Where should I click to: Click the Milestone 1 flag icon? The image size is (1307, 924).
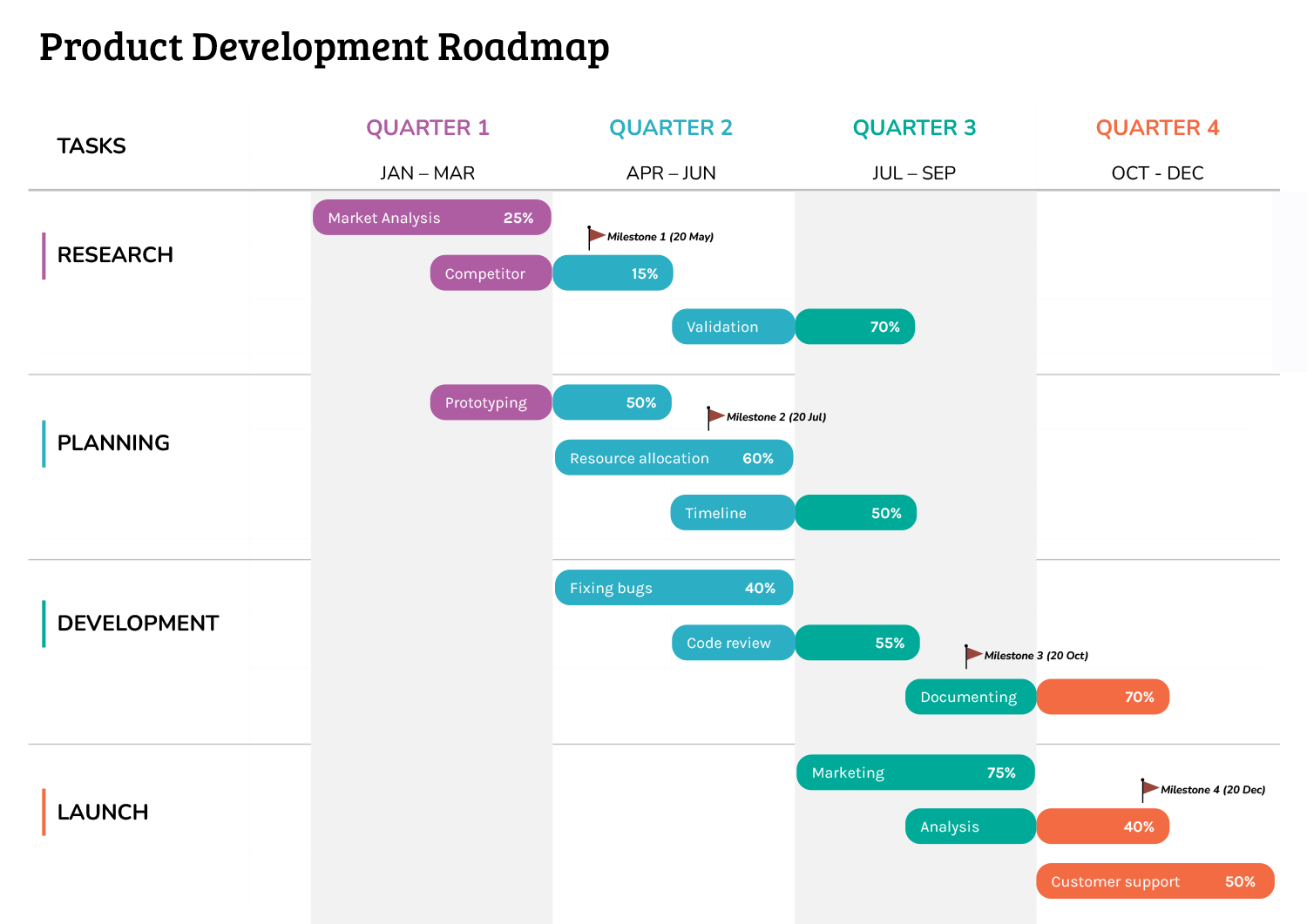pos(597,233)
